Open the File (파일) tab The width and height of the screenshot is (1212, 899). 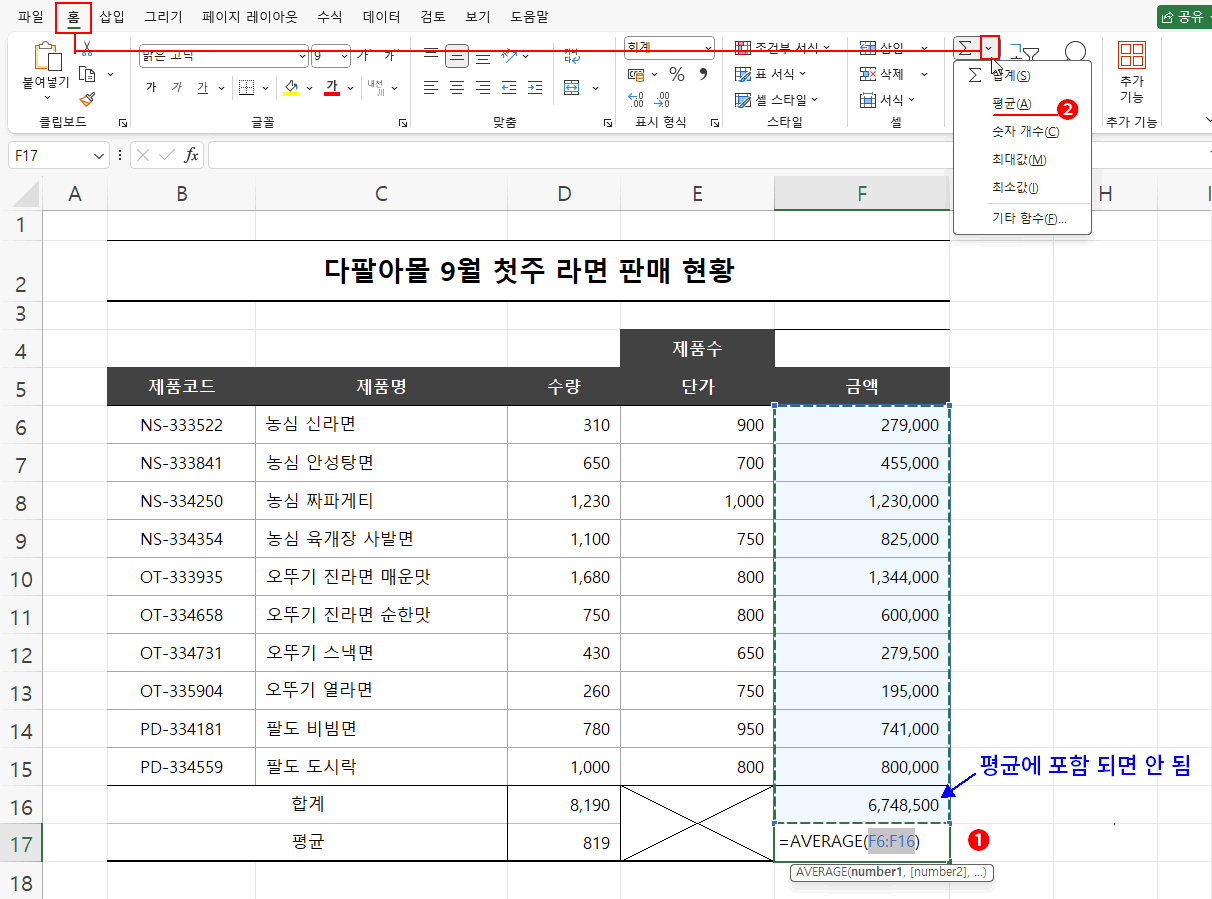pos(31,16)
